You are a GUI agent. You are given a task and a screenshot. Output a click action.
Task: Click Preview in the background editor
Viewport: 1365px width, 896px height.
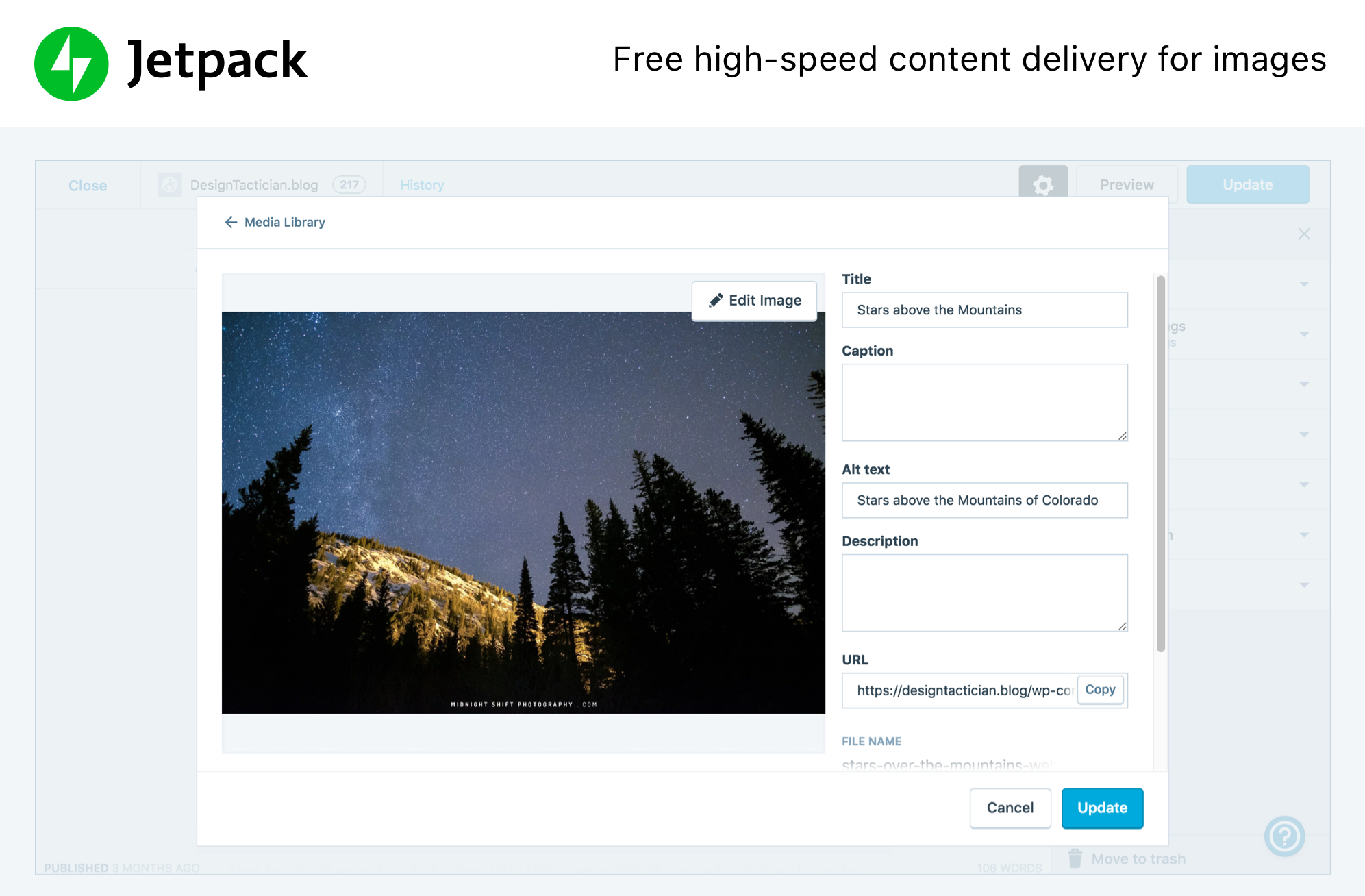[x=1127, y=184]
